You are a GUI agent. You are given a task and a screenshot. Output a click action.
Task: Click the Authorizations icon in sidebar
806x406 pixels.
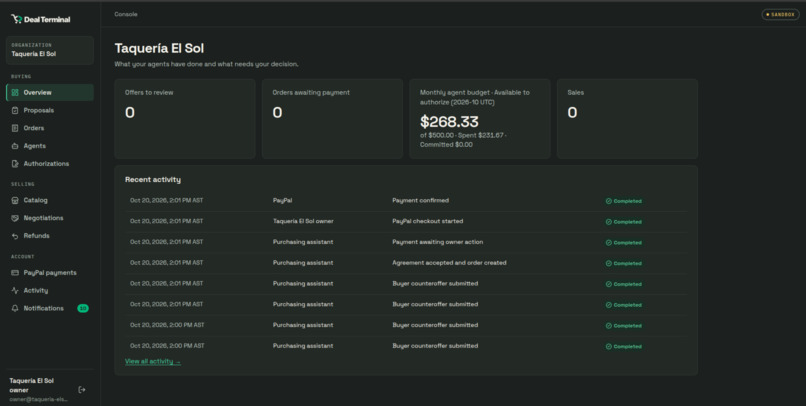[15, 163]
